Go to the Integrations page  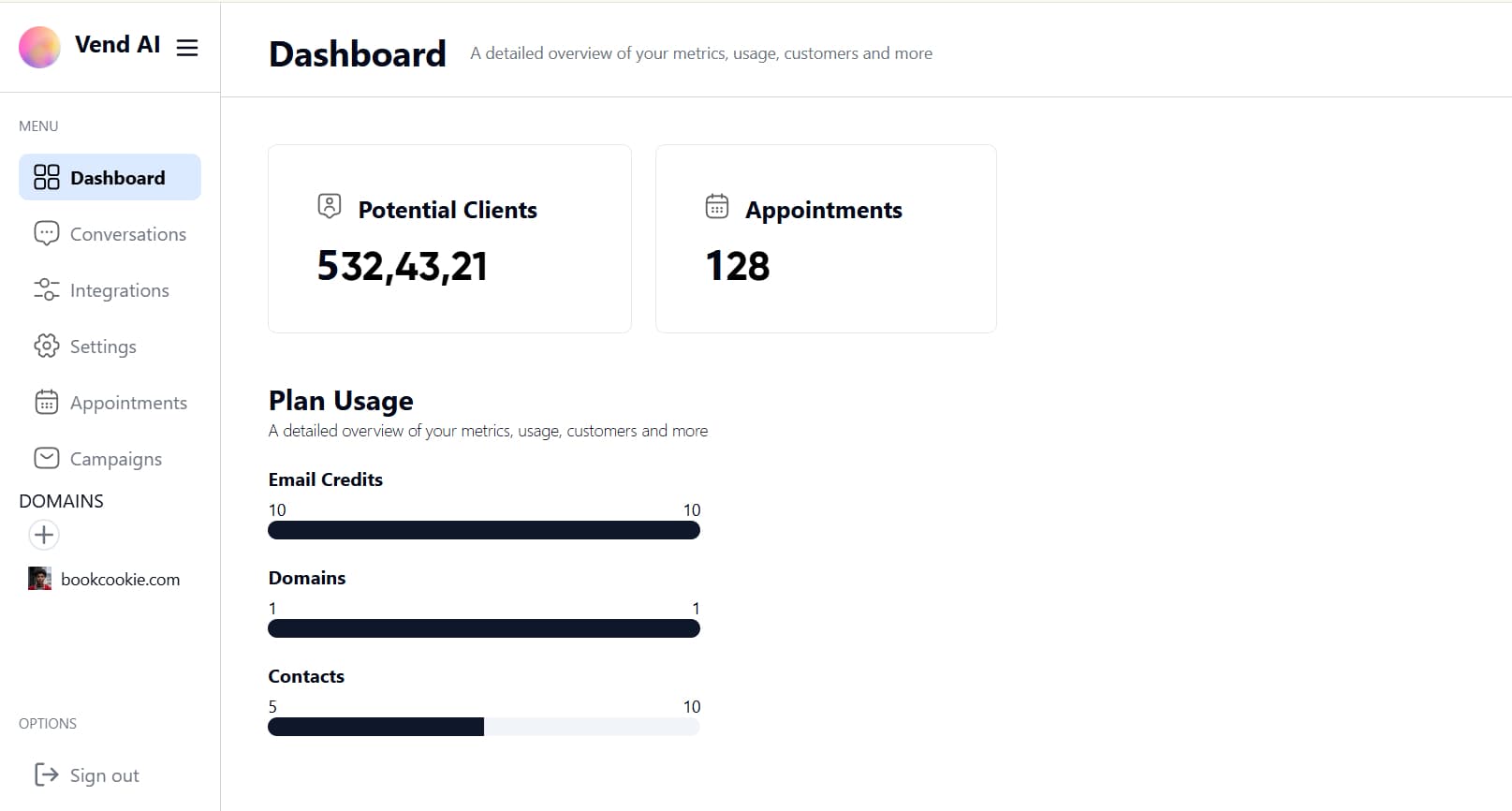tap(119, 290)
